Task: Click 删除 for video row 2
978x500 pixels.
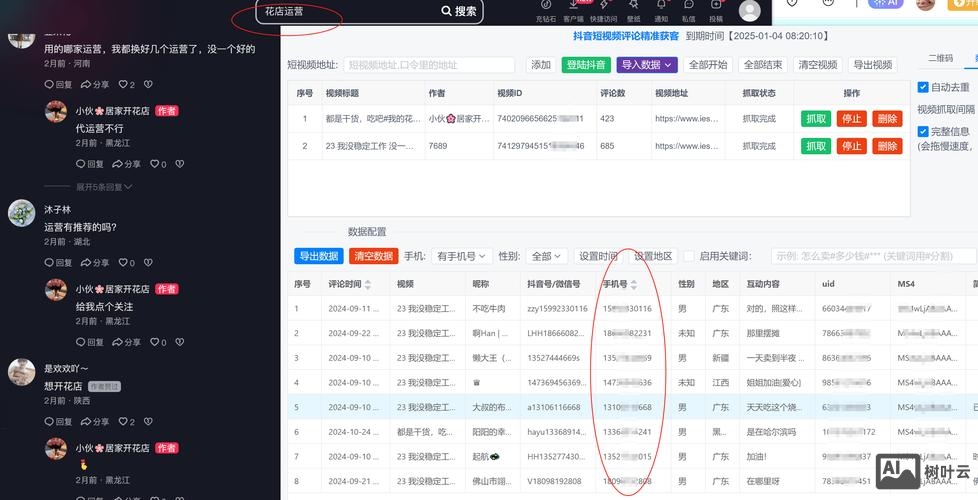Action: point(887,146)
